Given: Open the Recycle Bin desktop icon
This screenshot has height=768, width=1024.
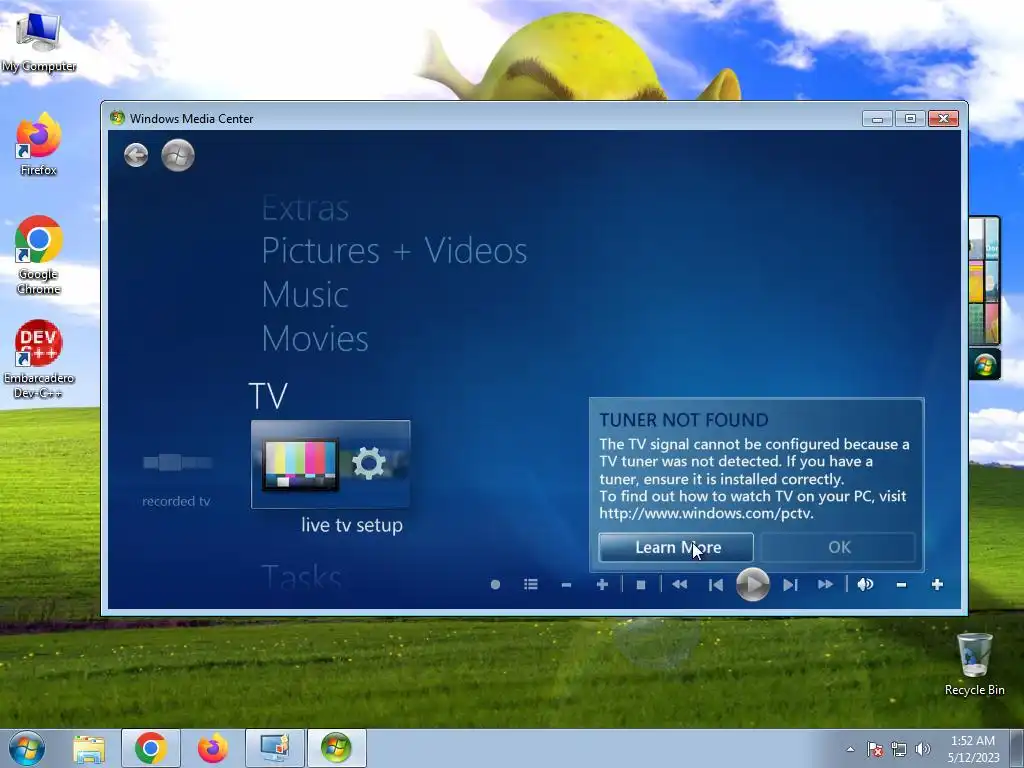Looking at the screenshot, I should click(974, 664).
